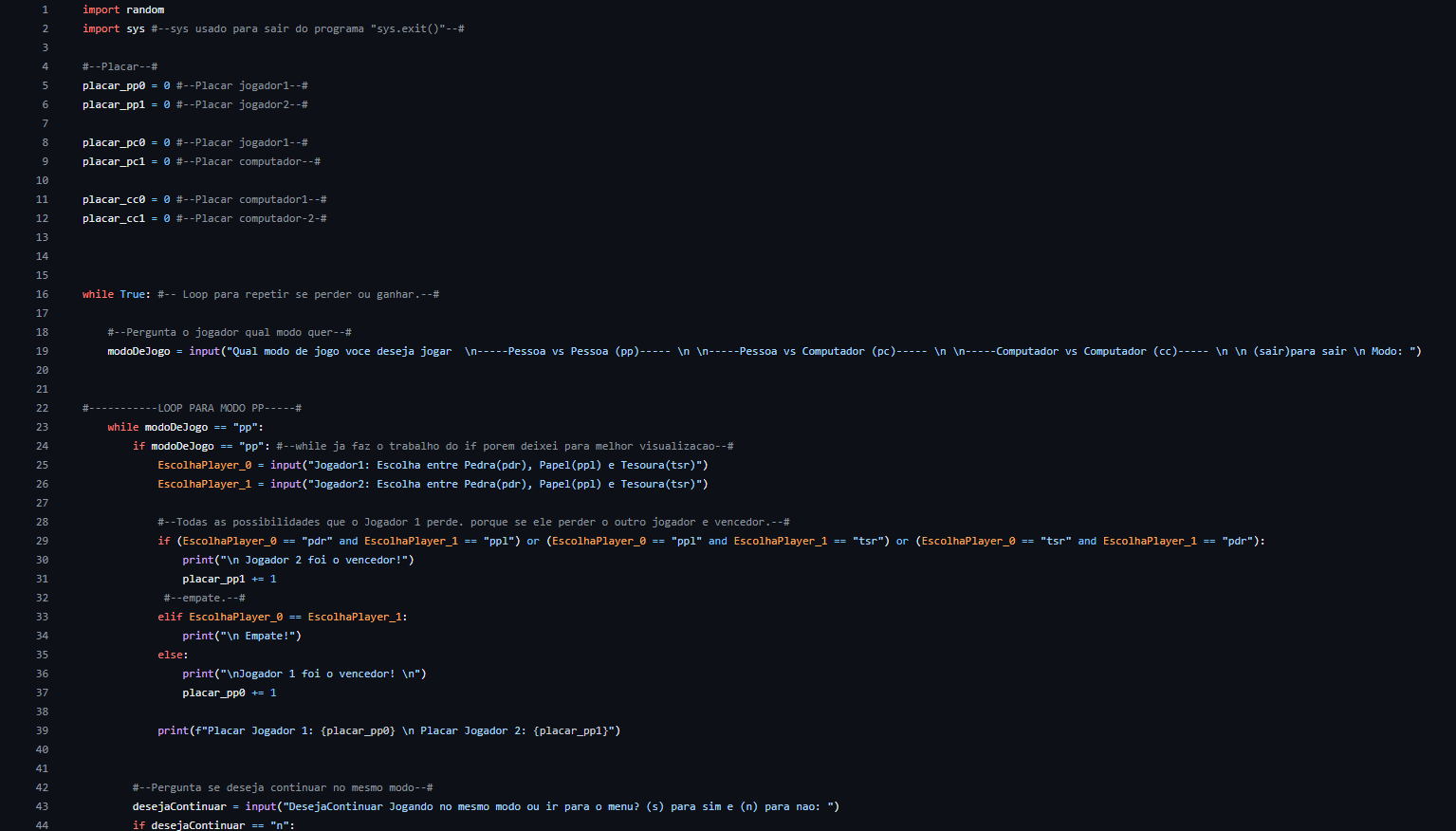Click line number 43 in the gutter
Screen dimensions: 1456x831
(42, 806)
